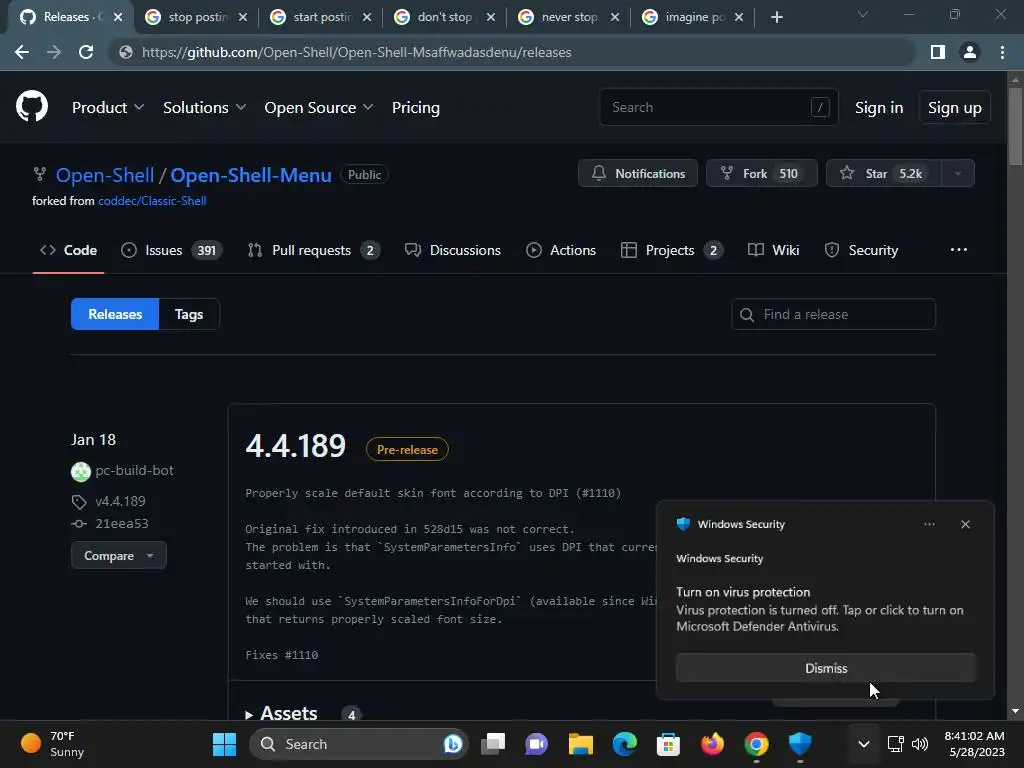The image size is (1024, 768).
Task: Open the Pricing link
Action: tap(415, 108)
